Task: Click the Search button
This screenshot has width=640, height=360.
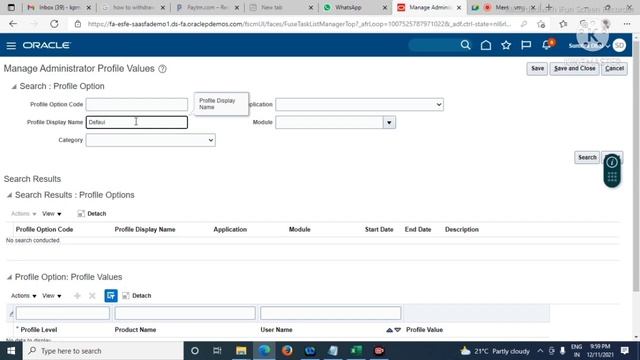Action: pos(587,158)
